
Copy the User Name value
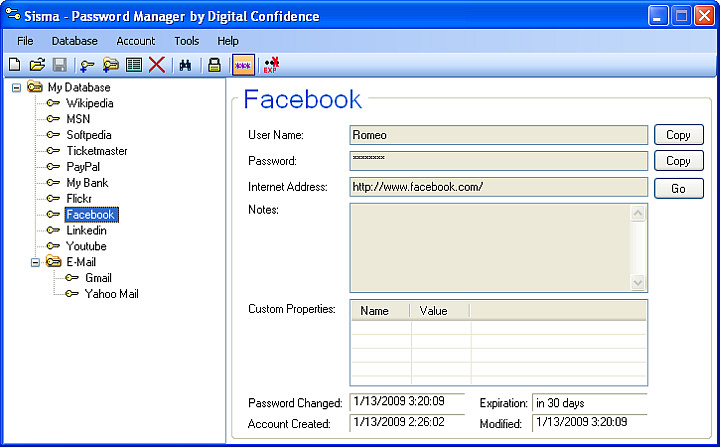click(679, 135)
